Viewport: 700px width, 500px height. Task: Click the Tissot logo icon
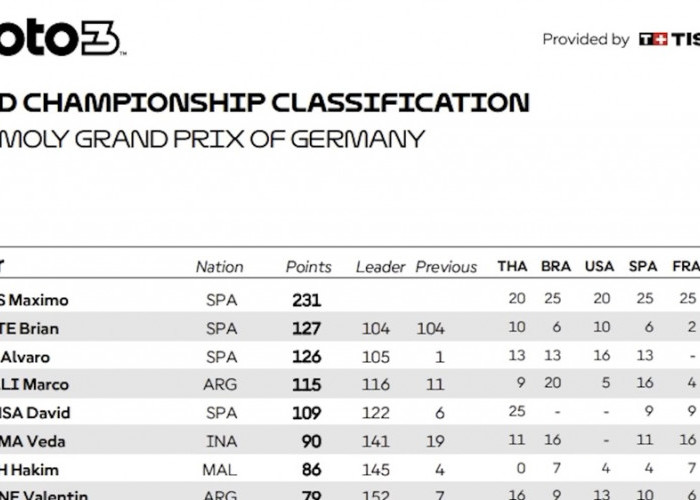pos(653,39)
